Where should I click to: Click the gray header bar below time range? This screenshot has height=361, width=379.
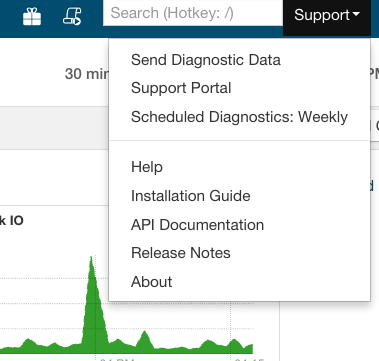coord(54,128)
